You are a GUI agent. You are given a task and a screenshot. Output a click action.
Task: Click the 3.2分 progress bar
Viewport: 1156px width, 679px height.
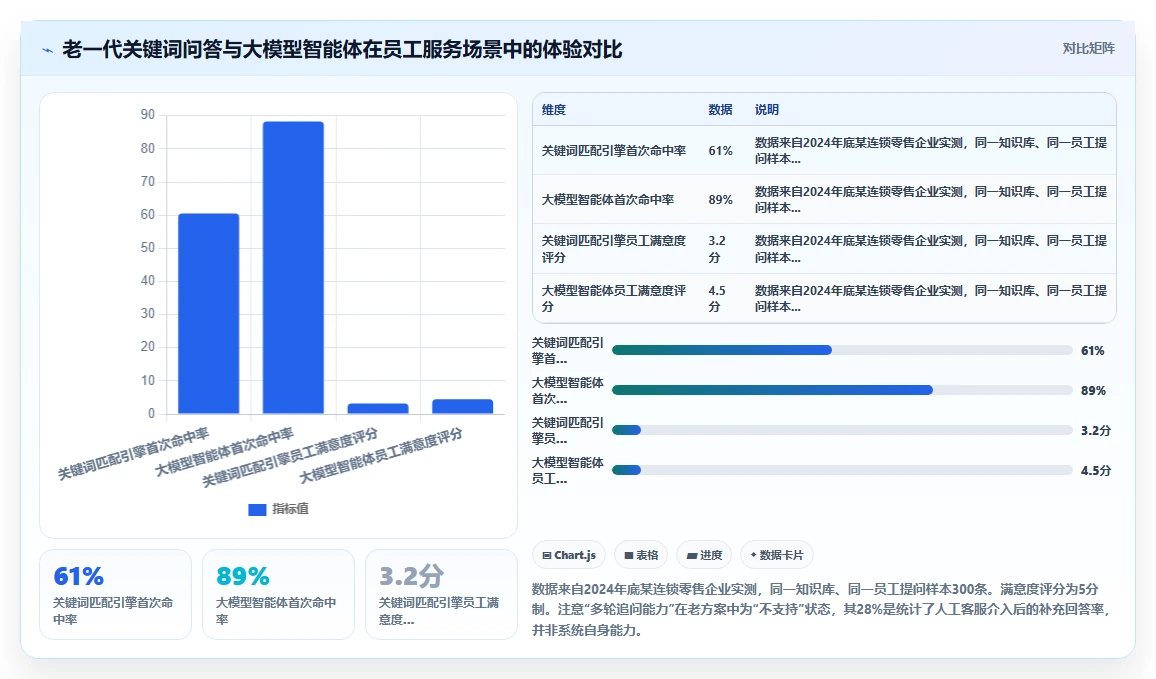(842, 430)
